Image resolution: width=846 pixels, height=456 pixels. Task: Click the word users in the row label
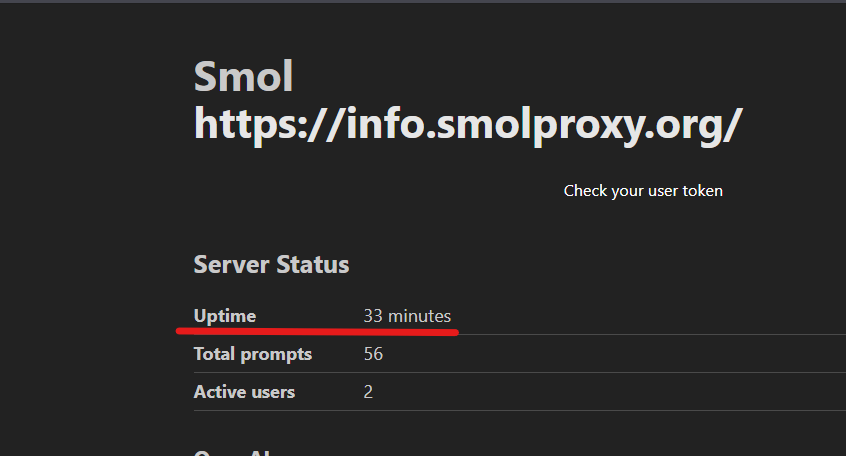[273, 392]
